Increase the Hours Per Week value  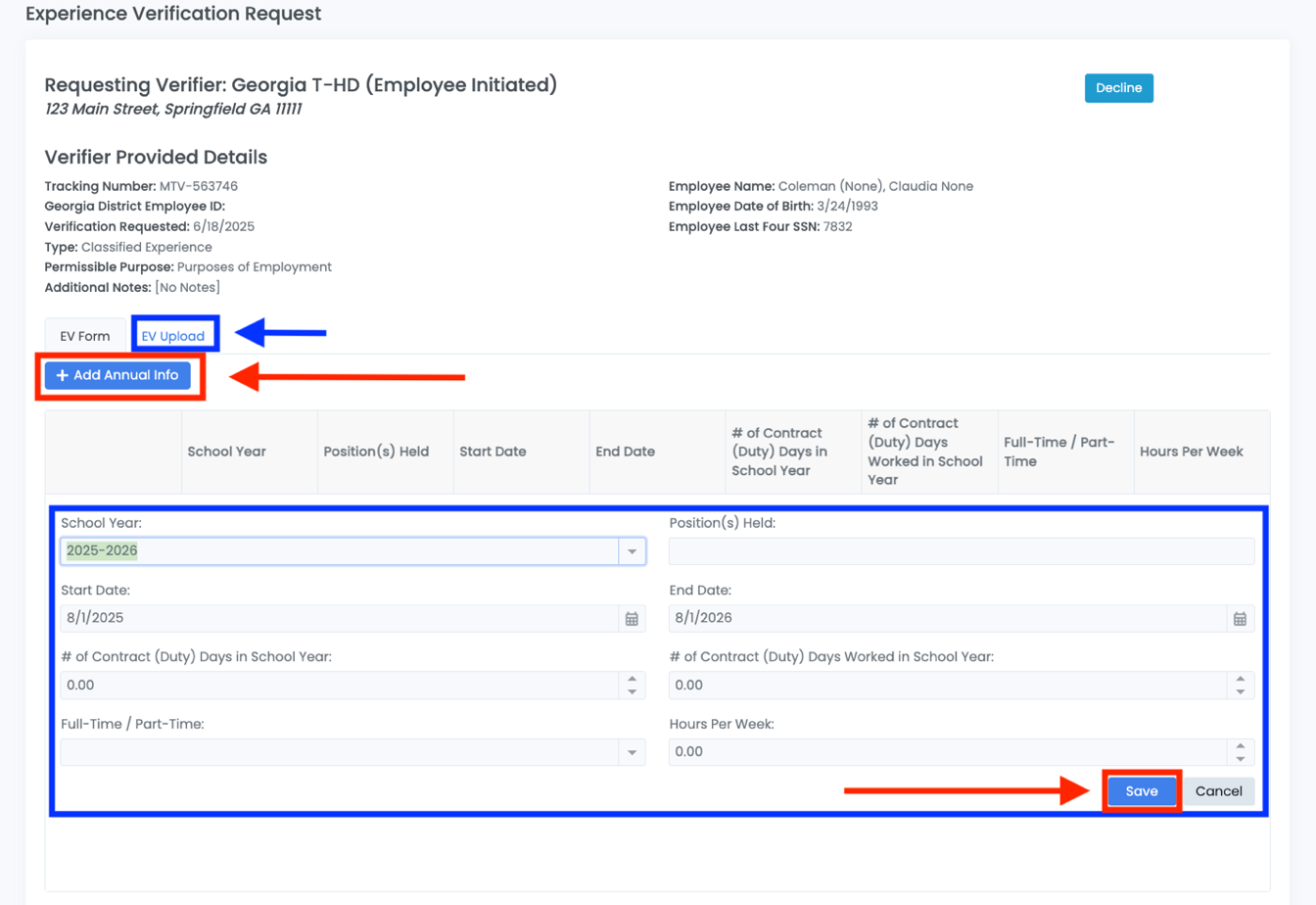click(1240, 745)
